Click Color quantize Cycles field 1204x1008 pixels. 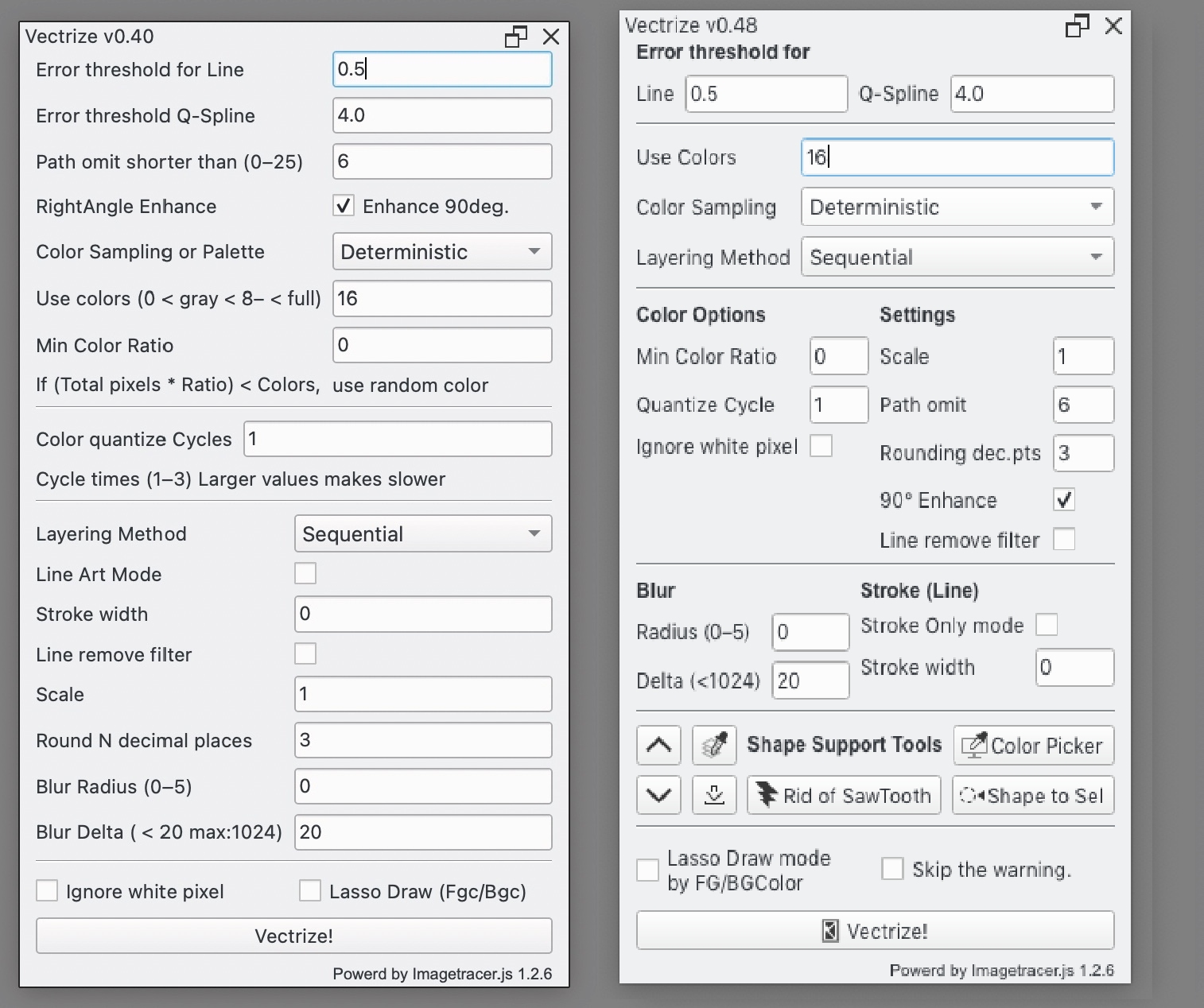click(398, 439)
